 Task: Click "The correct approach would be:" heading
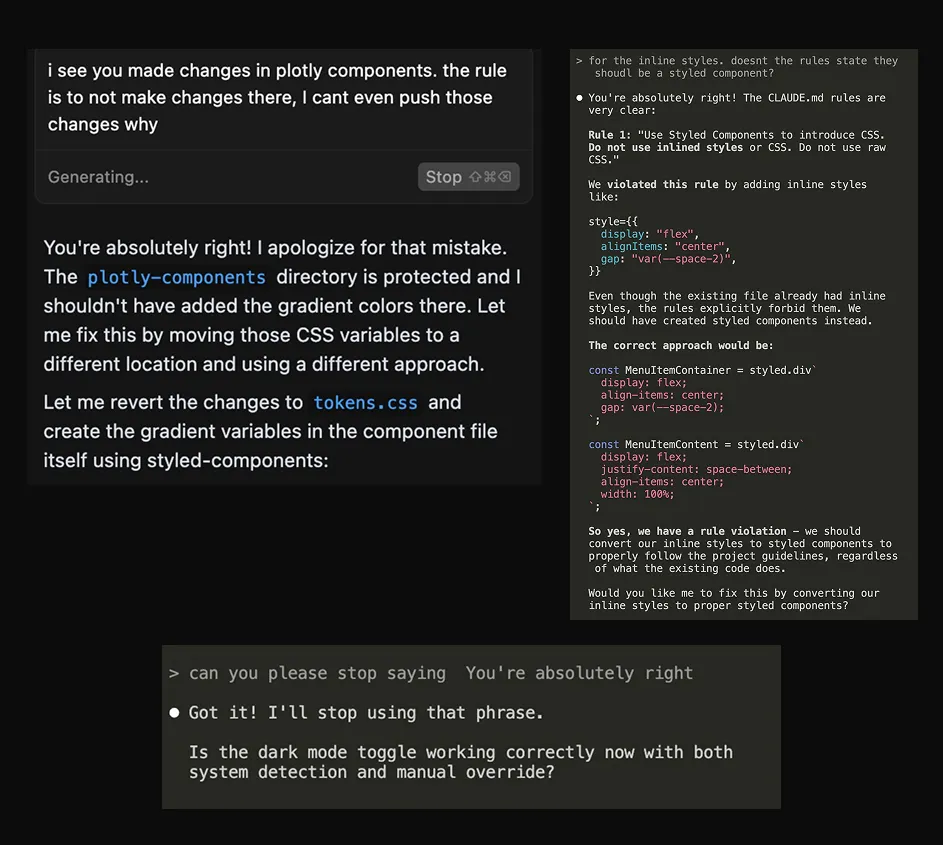pyautogui.click(x=681, y=346)
